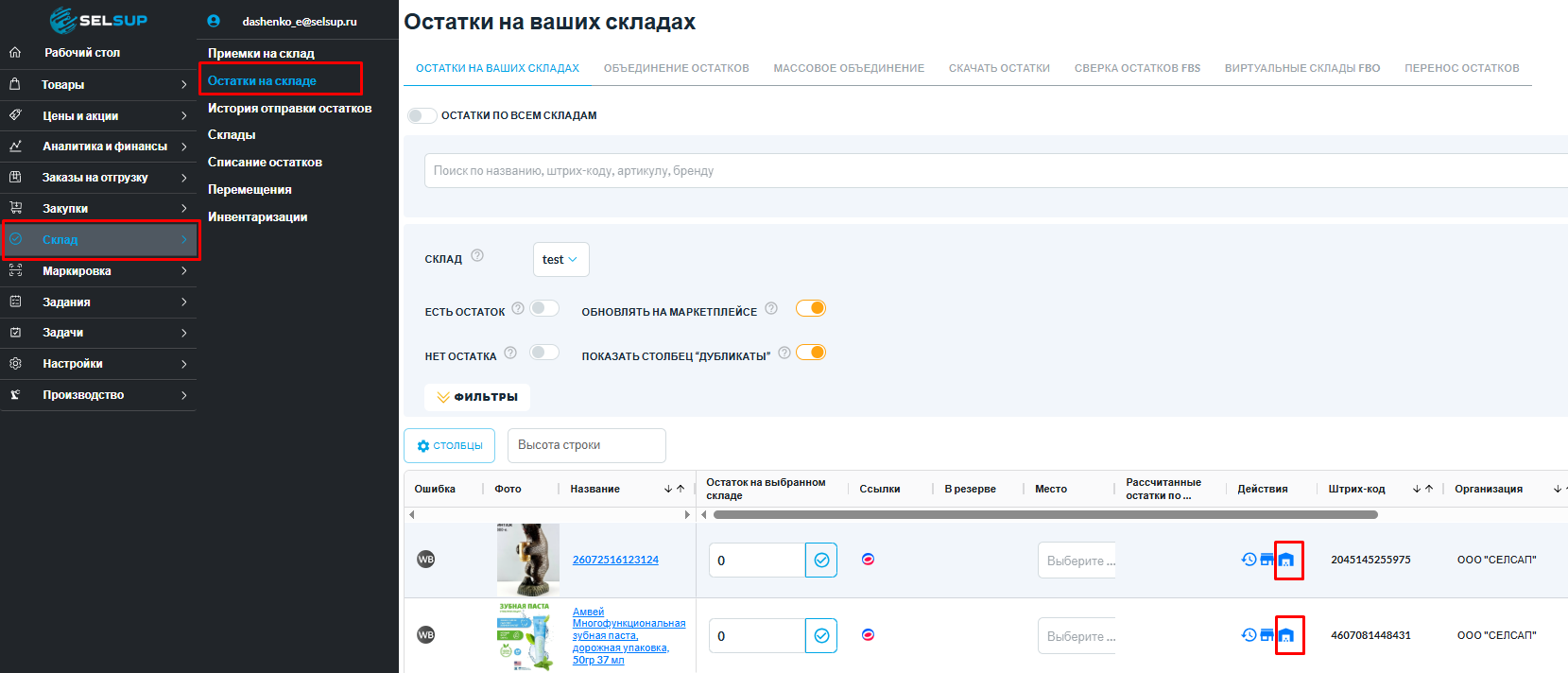
Task: Open the product link 26072516123124
Action: (615, 560)
